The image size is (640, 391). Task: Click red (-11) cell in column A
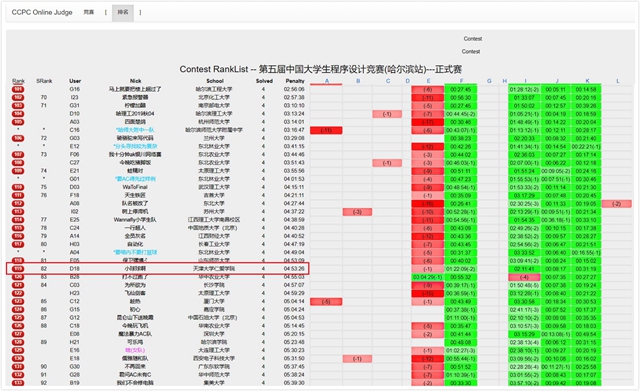326,130
